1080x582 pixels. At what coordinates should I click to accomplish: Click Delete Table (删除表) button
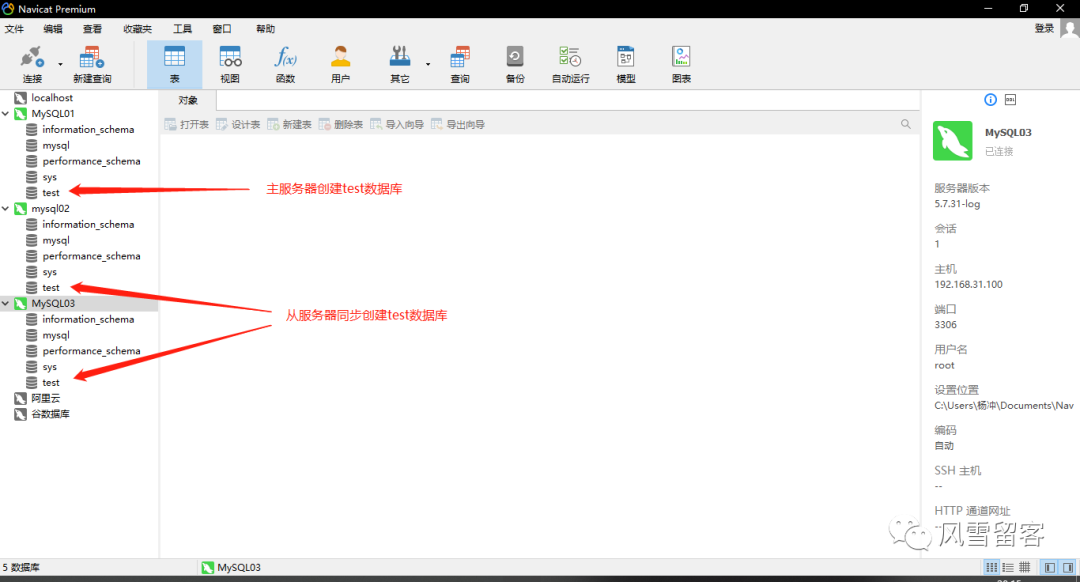340,125
